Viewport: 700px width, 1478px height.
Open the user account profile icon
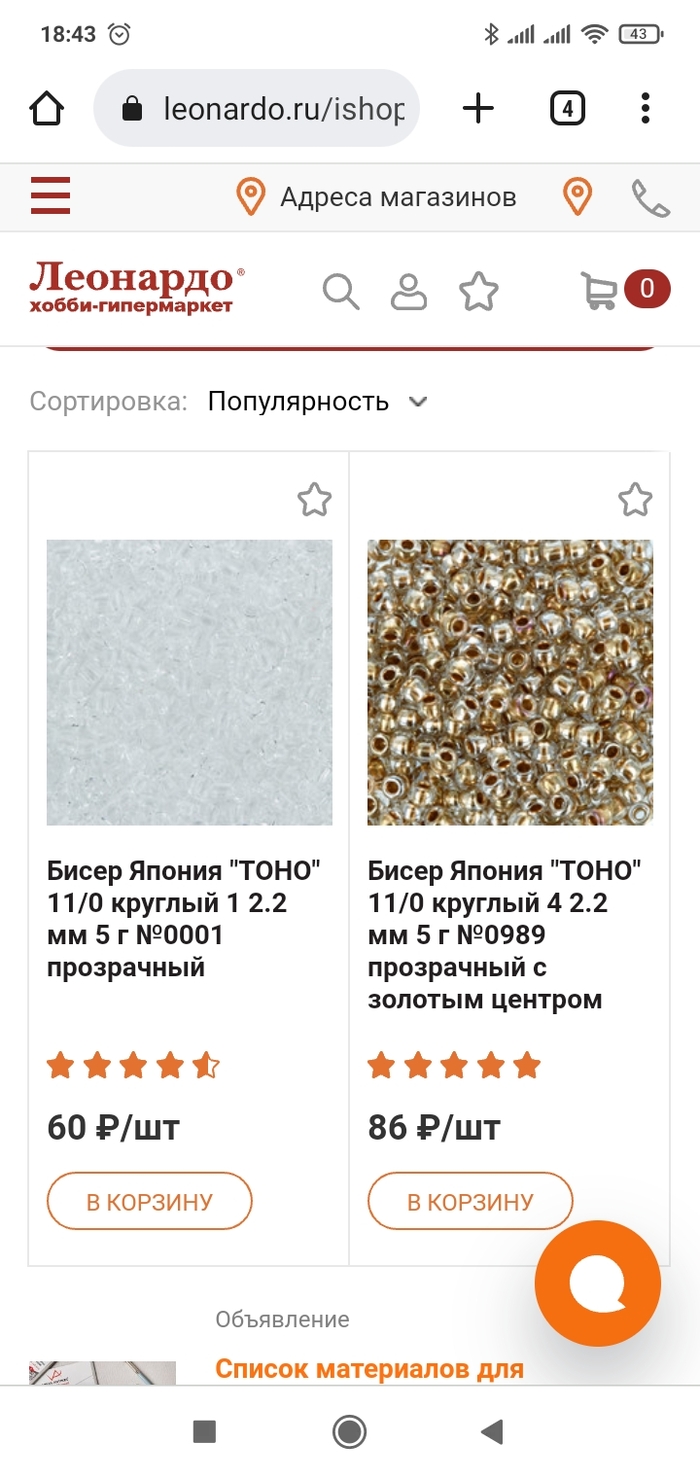tap(408, 291)
